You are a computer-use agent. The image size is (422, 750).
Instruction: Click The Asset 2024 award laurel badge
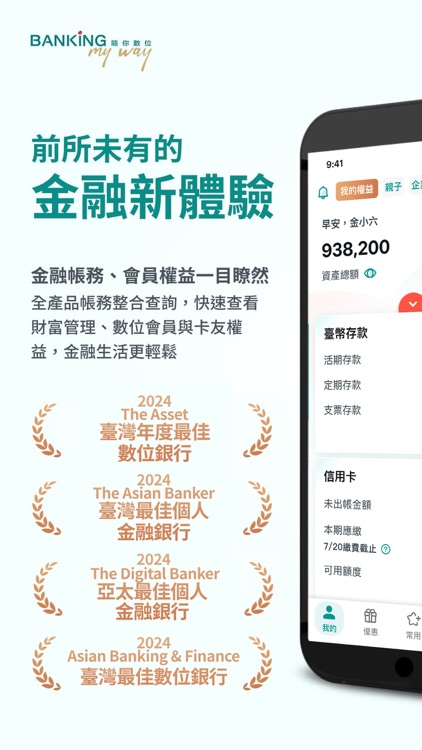coord(153,428)
